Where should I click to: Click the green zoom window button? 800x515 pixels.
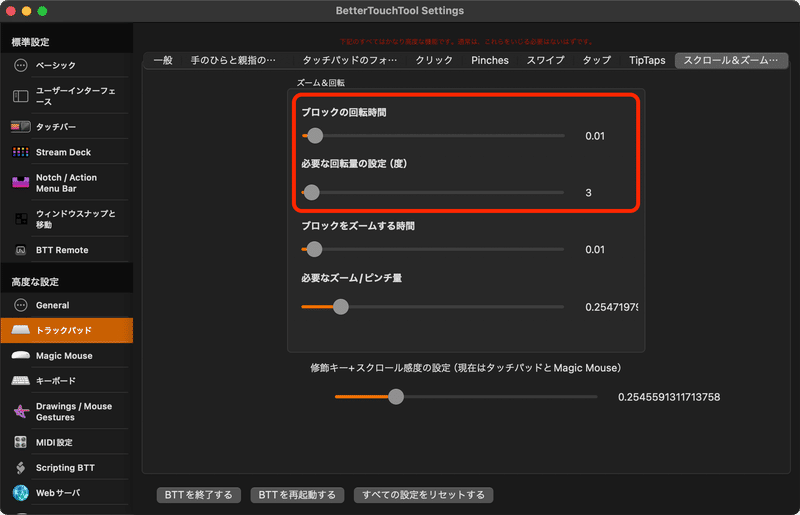click(x=42, y=11)
